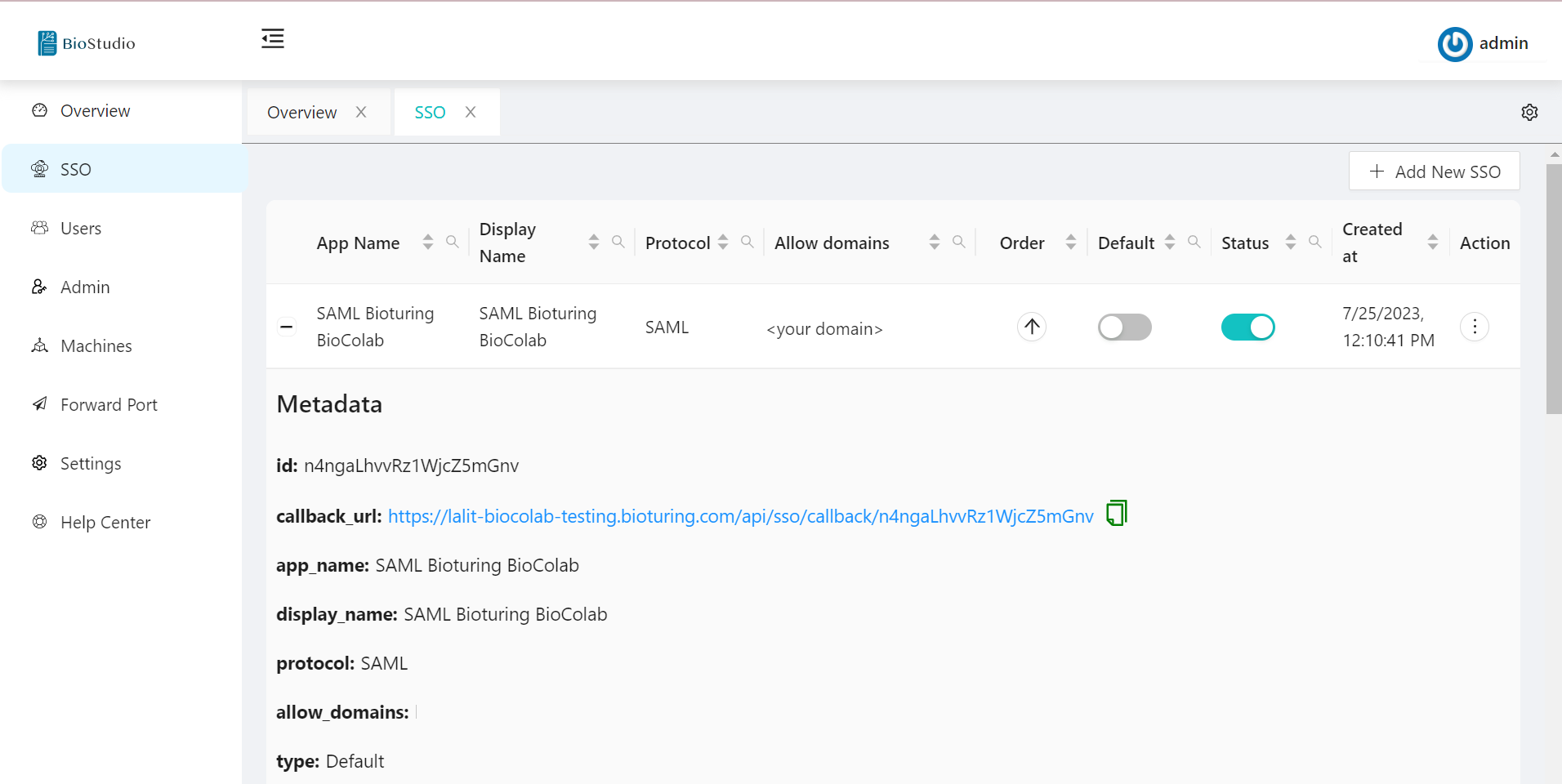Toggle Default switch for SAML Bioturing BioColab

point(1124,327)
